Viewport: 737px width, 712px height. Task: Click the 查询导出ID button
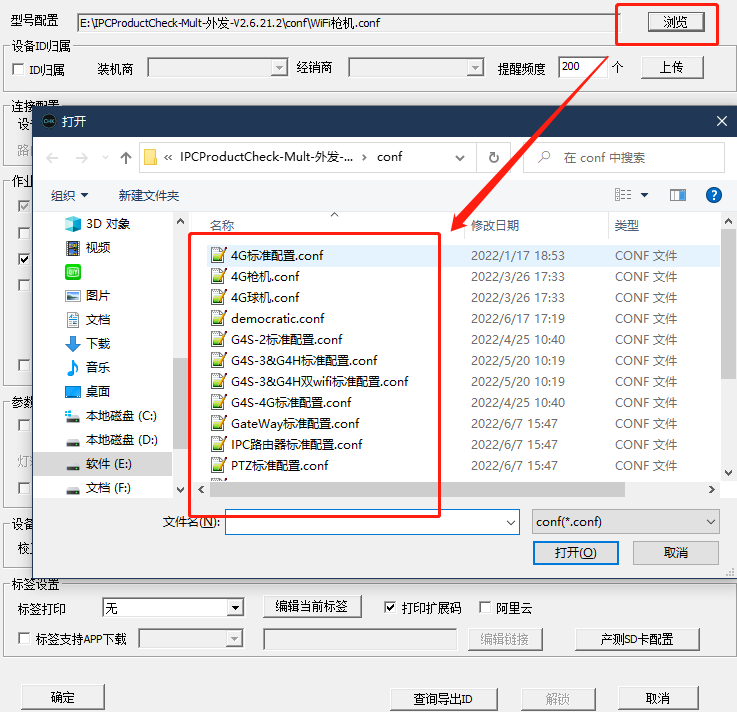[443, 699]
